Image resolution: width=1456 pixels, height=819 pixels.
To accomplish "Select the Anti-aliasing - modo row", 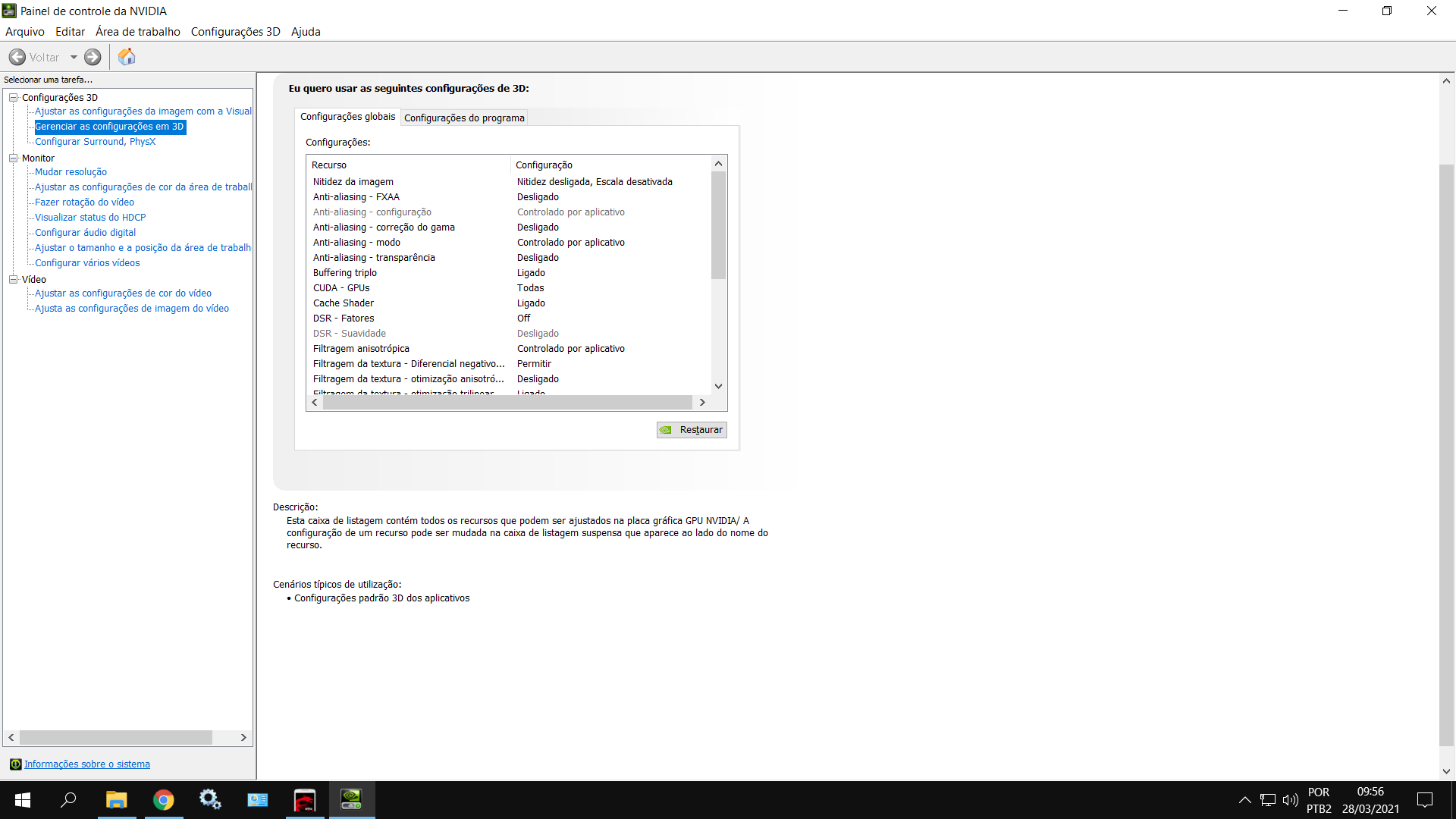I will (509, 243).
